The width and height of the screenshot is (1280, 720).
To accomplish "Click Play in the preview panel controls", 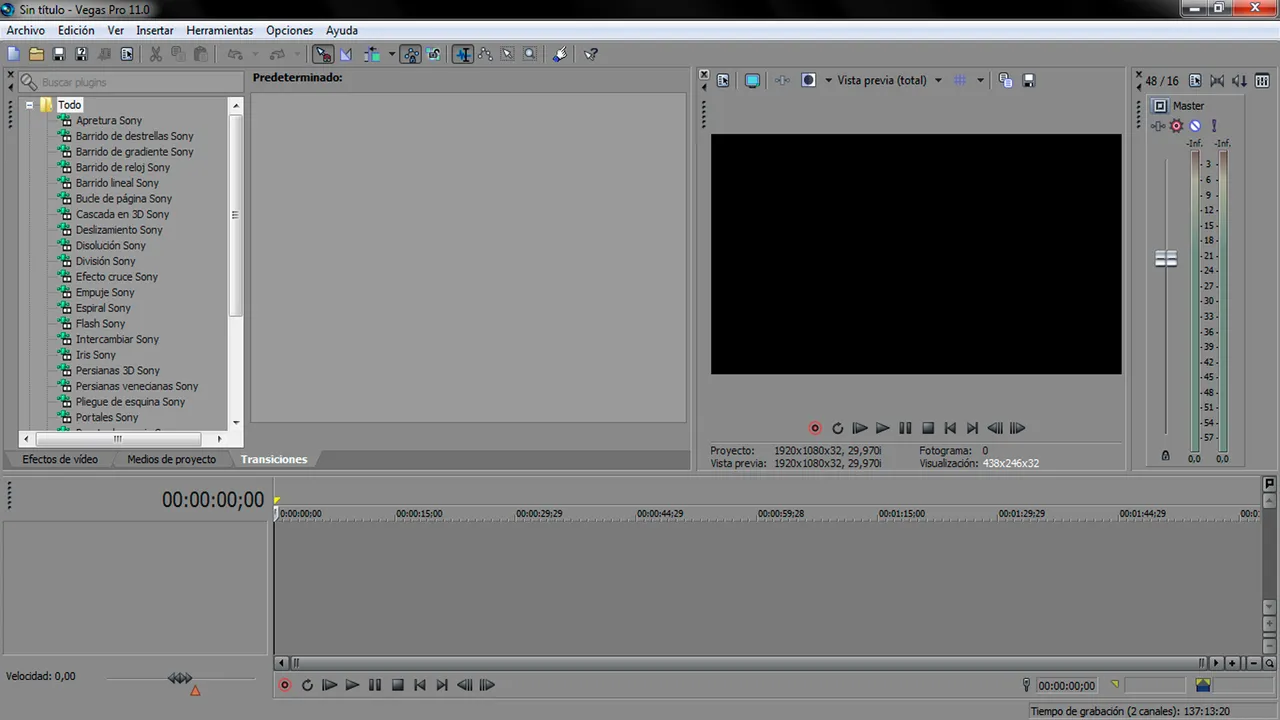I will point(882,428).
